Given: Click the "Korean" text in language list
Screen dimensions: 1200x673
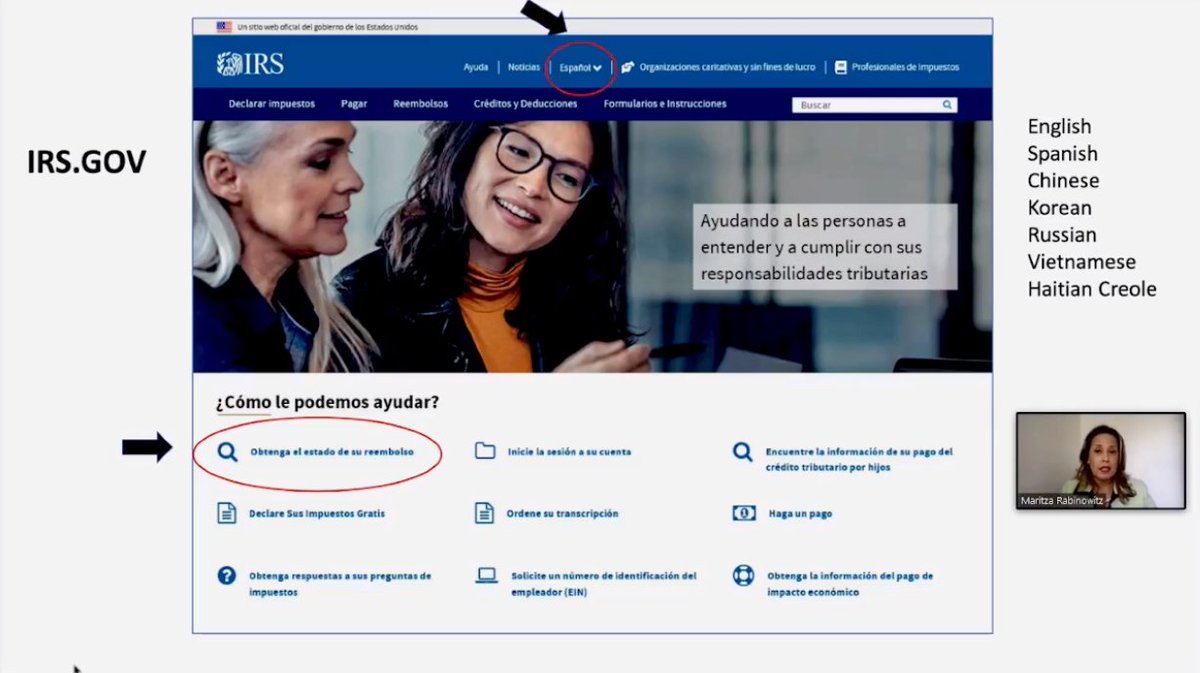Looking at the screenshot, I should click(1060, 208).
